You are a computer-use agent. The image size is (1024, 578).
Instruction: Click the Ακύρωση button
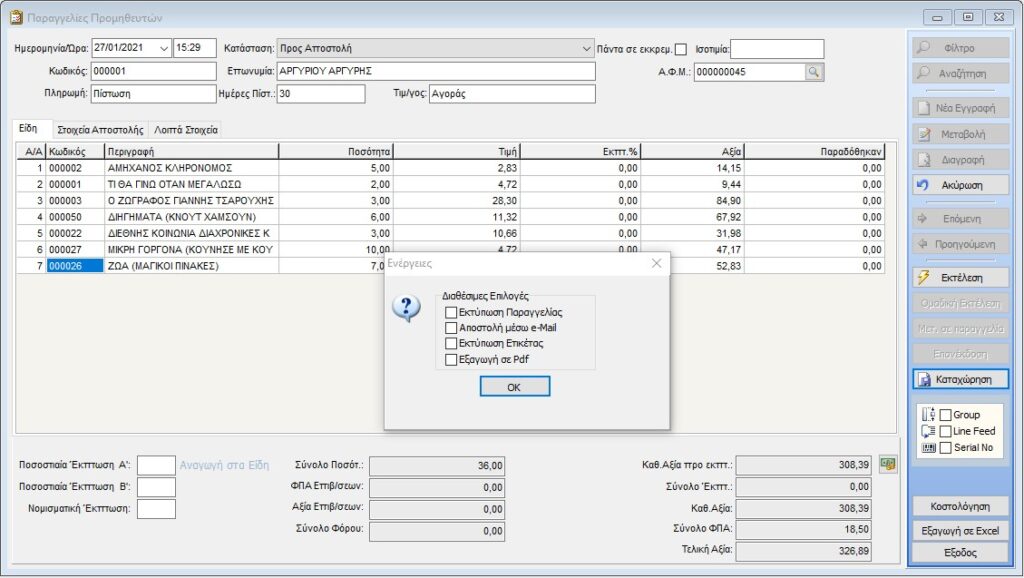tap(960, 185)
